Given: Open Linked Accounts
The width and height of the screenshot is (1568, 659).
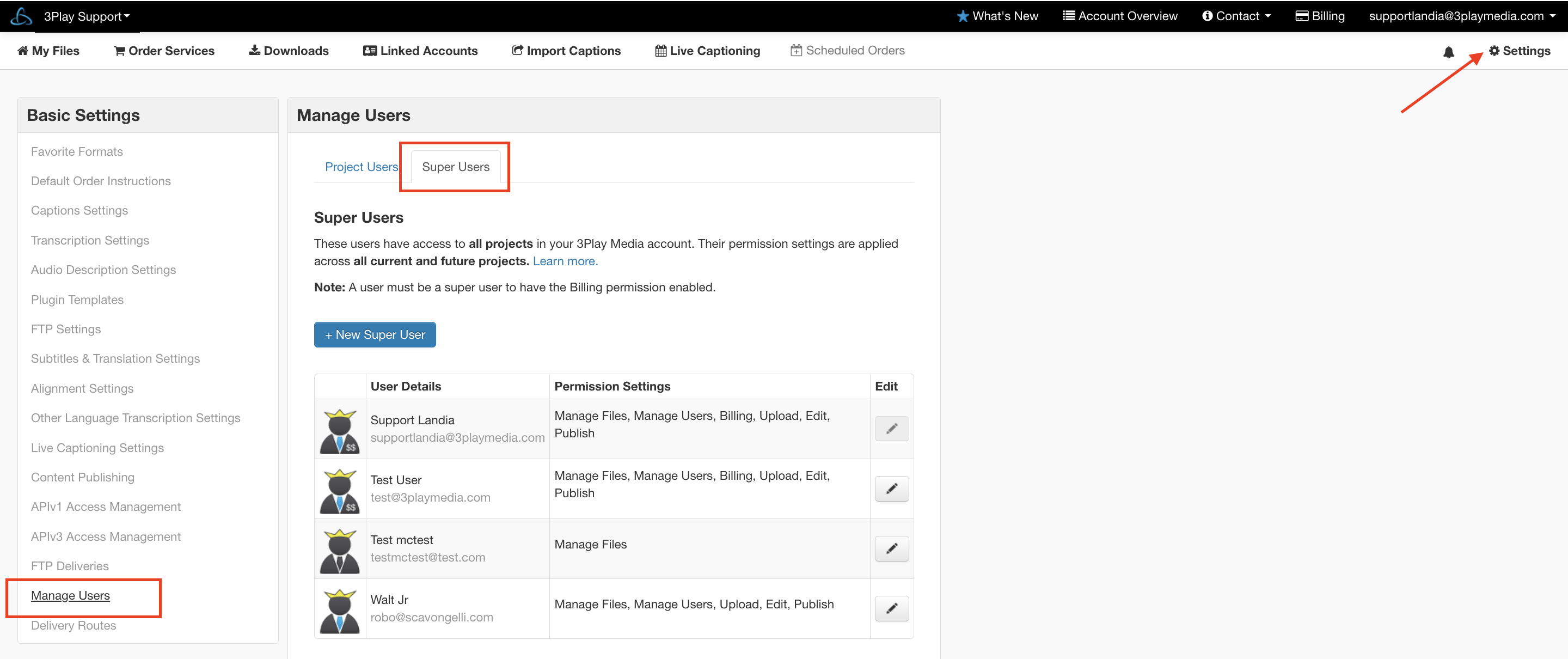Looking at the screenshot, I should coord(421,51).
